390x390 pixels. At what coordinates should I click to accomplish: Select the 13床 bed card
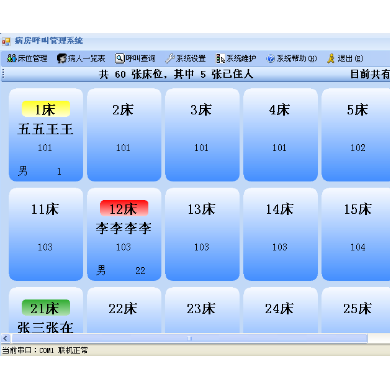pyautogui.click(x=202, y=234)
